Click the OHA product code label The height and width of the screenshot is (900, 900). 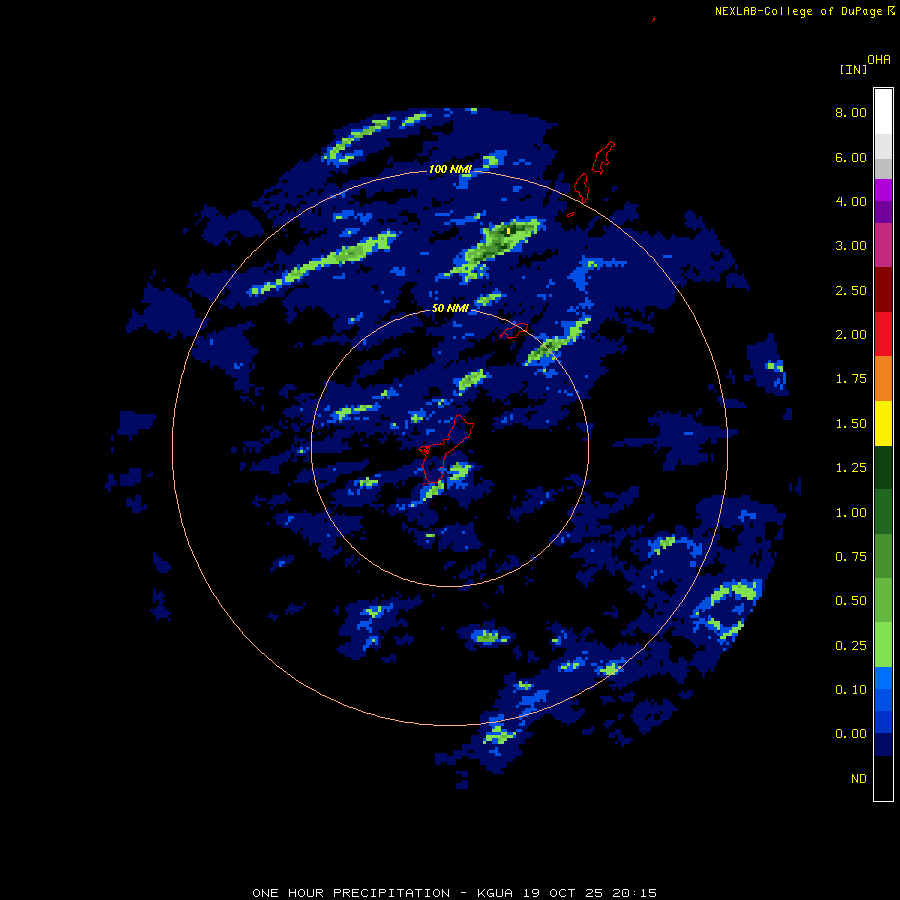879,60
